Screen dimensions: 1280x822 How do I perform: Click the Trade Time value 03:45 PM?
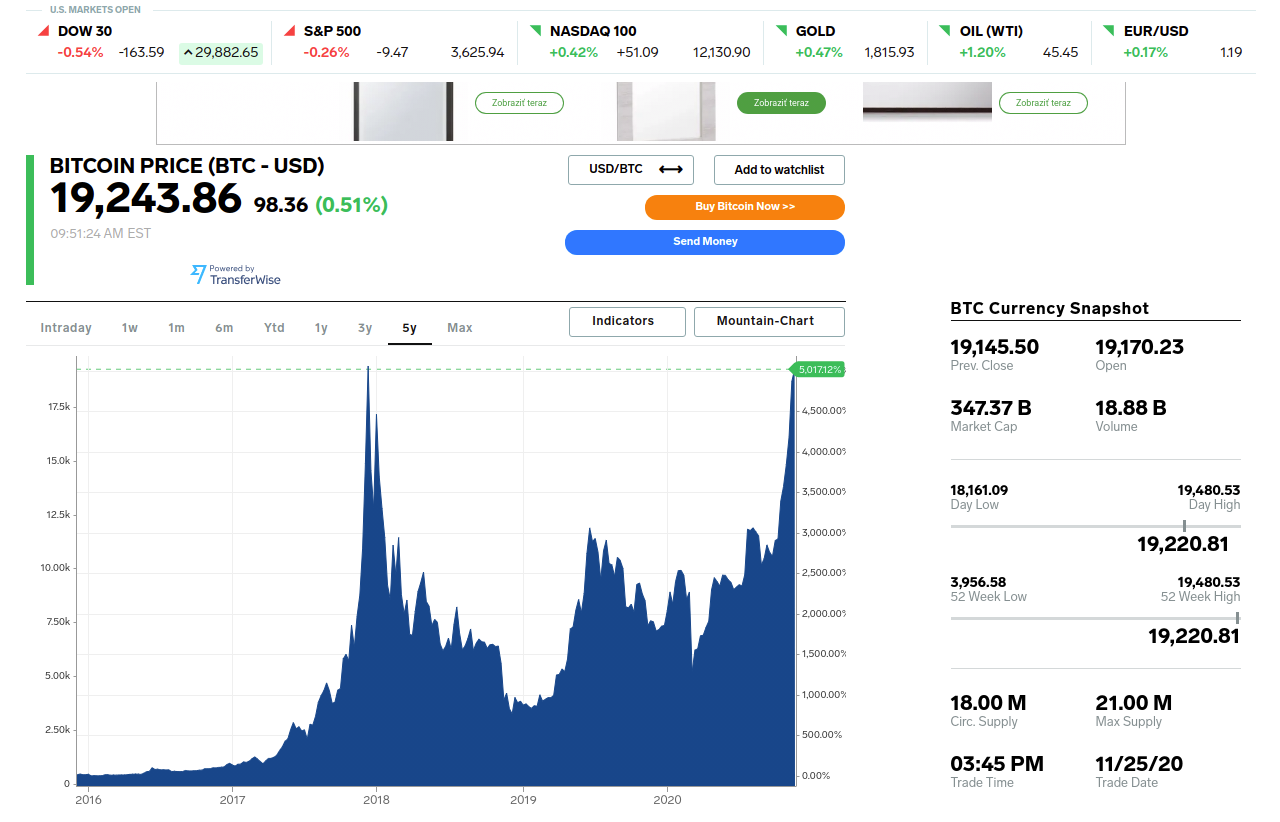point(997,764)
